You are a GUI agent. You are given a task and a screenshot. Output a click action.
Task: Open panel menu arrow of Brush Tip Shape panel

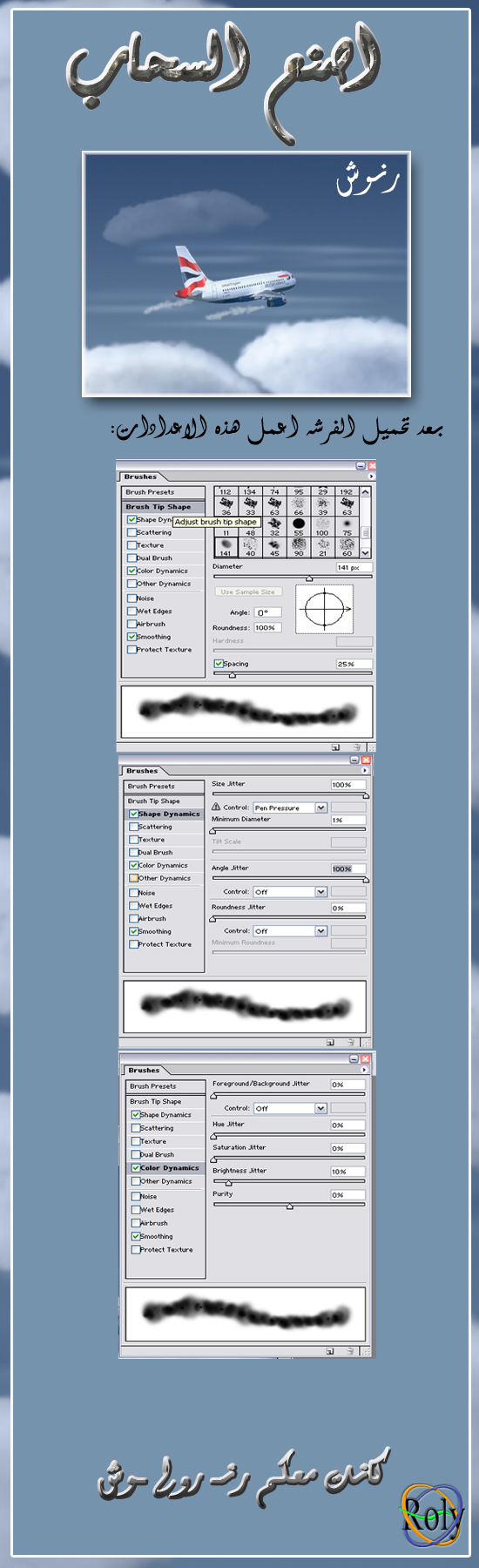371,476
